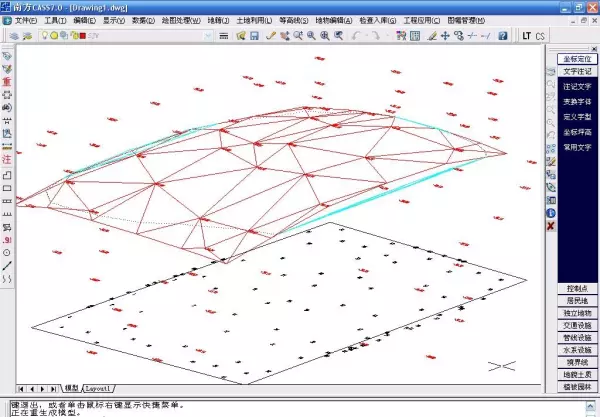Click the zoom previous magnifier icon
The height and width of the screenshot is (417, 600).
(x=339, y=36)
